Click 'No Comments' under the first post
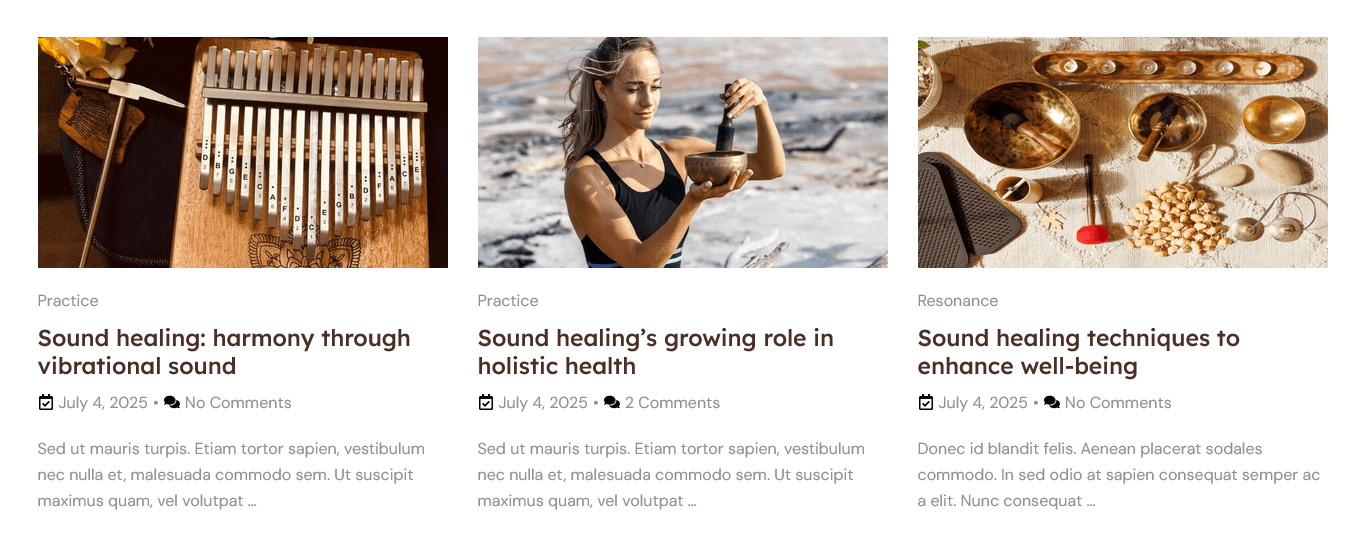Image resolution: width=1369 pixels, height=543 pixels. click(x=238, y=403)
